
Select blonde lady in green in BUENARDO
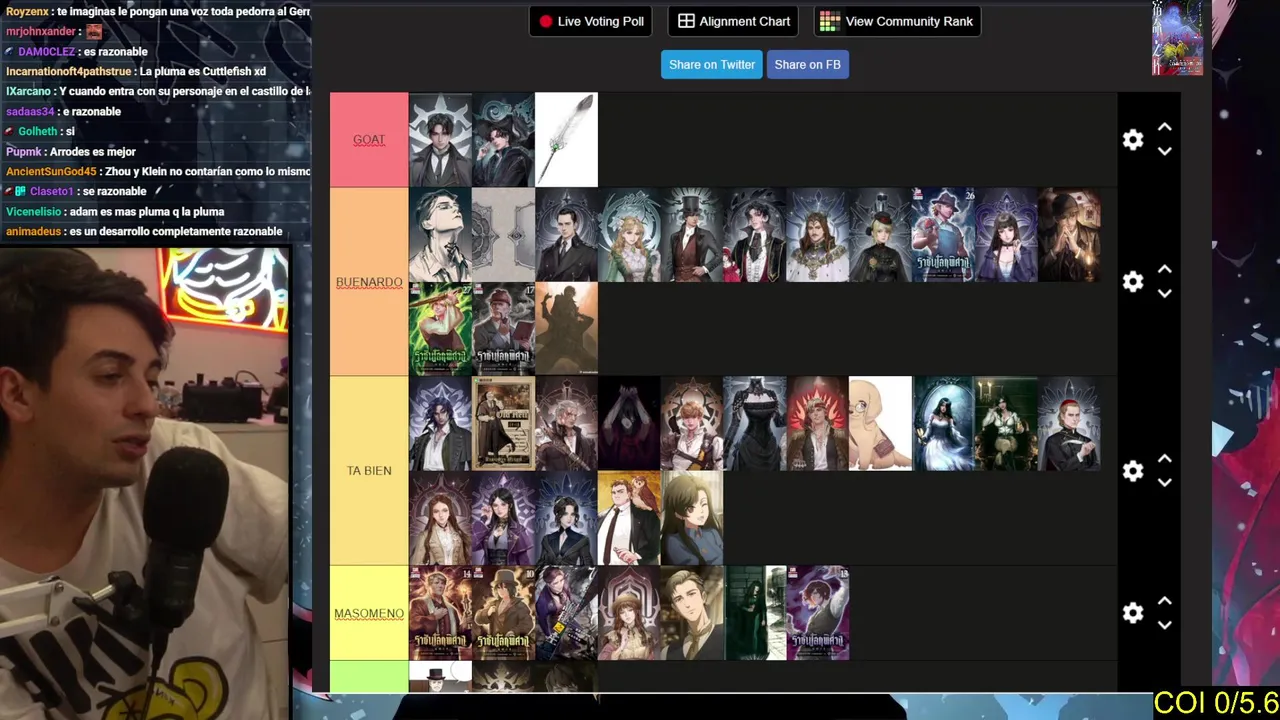point(629,235)
